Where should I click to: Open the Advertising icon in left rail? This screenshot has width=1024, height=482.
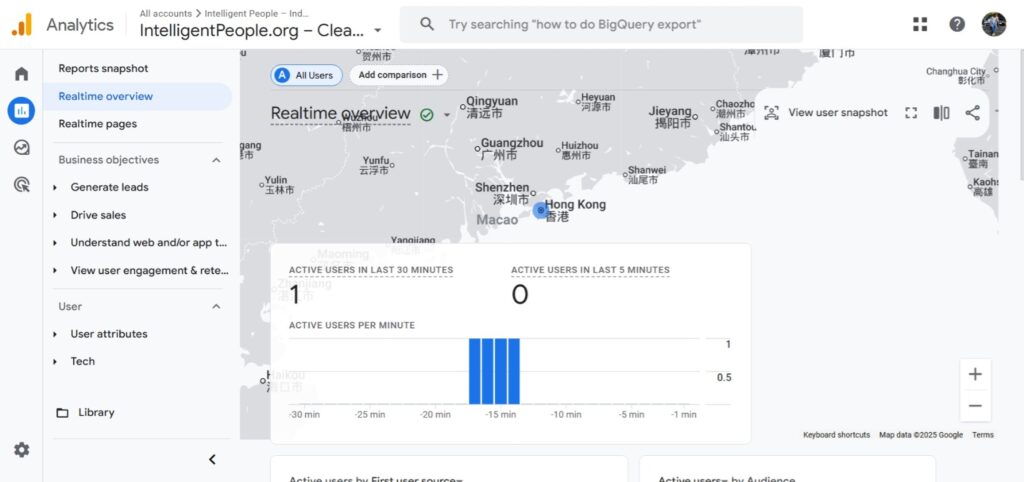21,184
